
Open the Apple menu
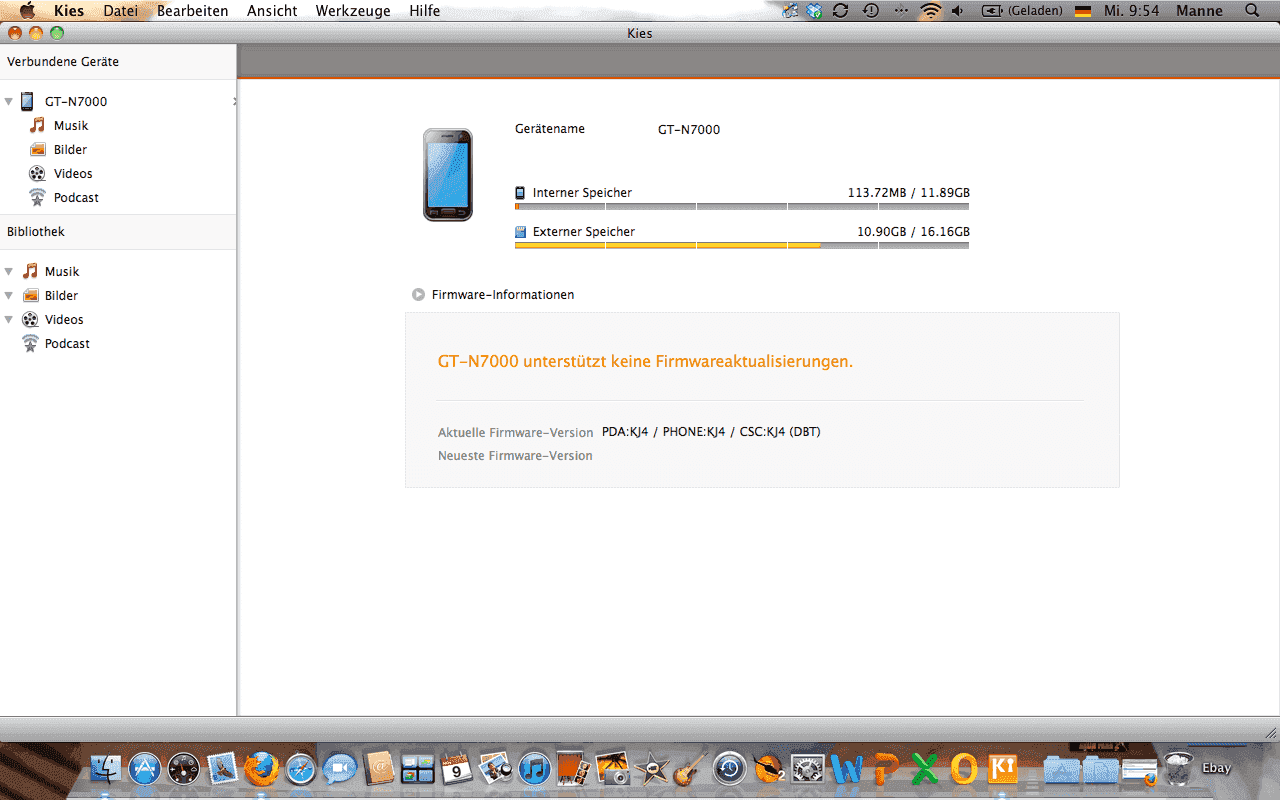coord(27,11)
